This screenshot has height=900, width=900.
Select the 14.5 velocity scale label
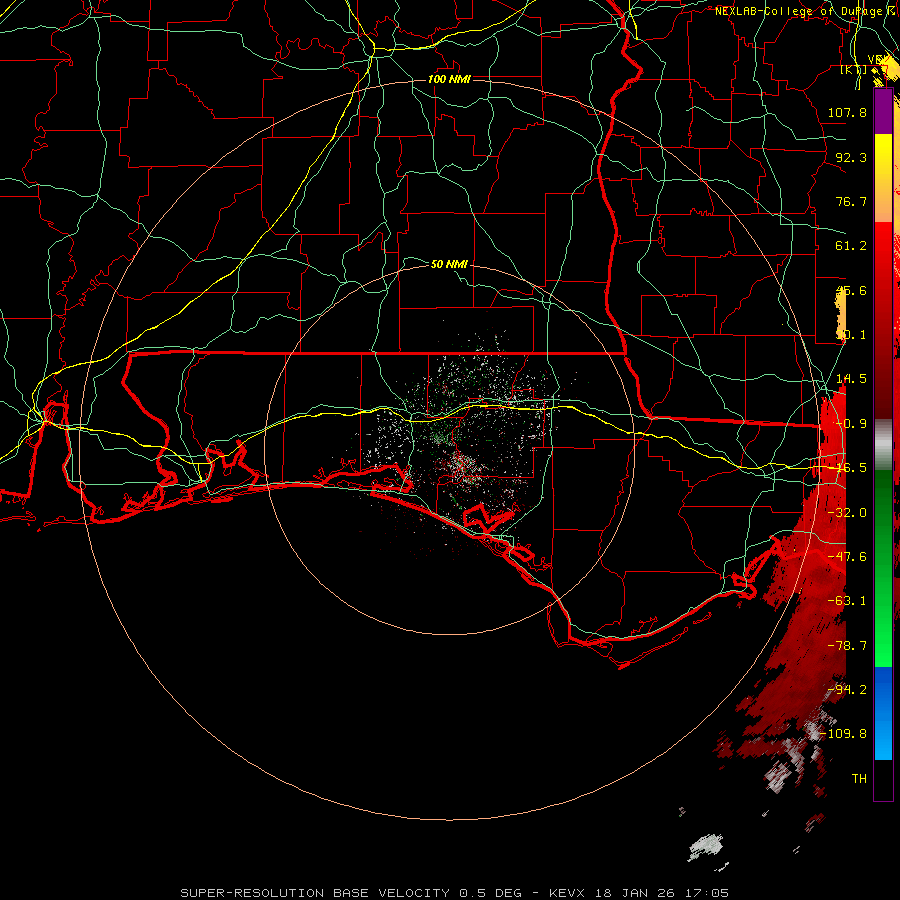(851, 379)
